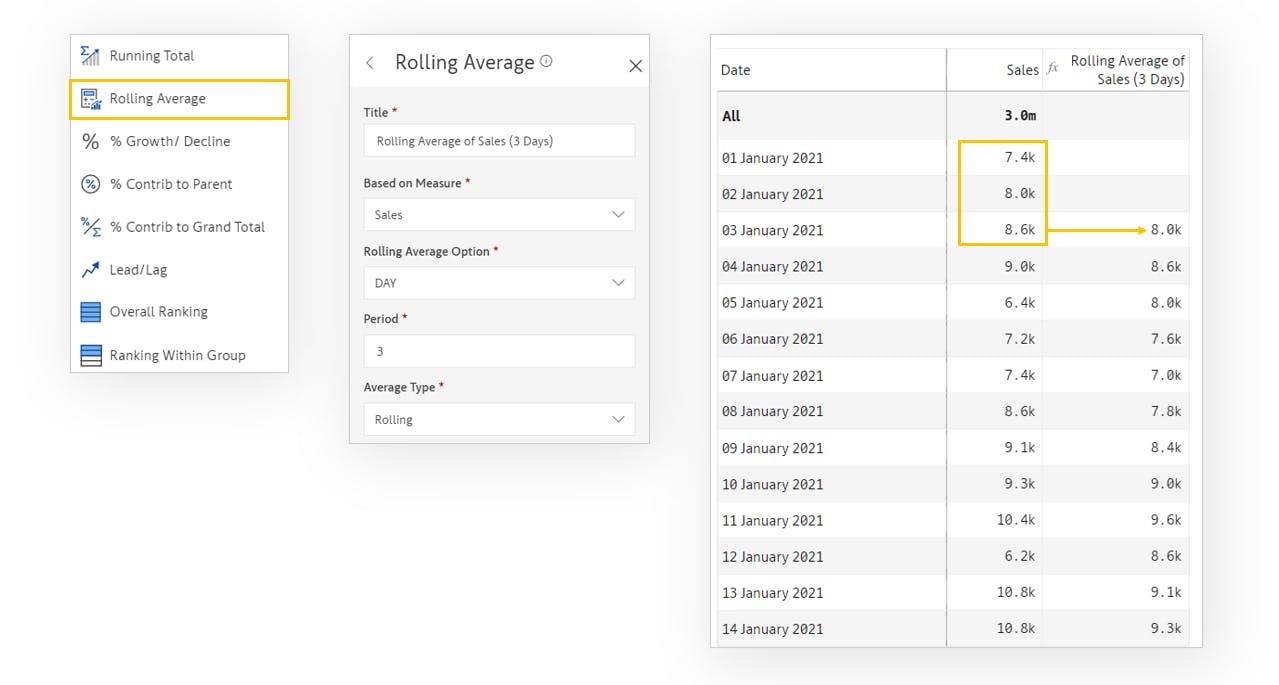The height and width of the screenshot is (685, 1279).
Task: Open the Based on Measure dropdown
Action: pos(499,215)
